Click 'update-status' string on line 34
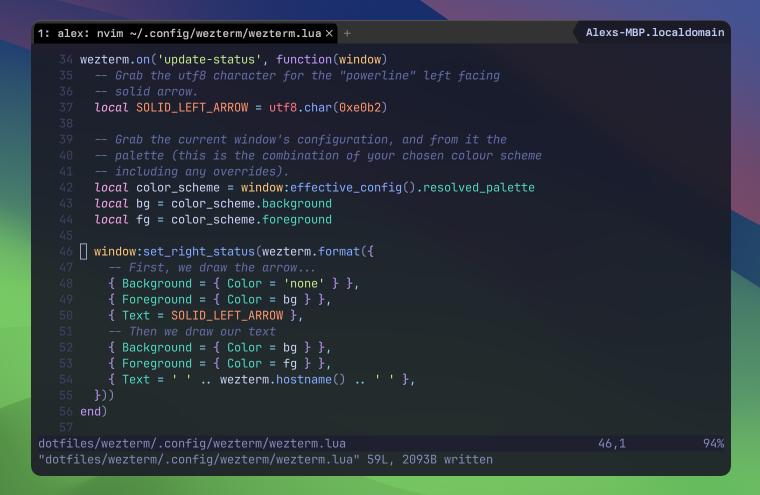This screenshot has height=495, width=760. pyautogui.click(x=209, y=60)
